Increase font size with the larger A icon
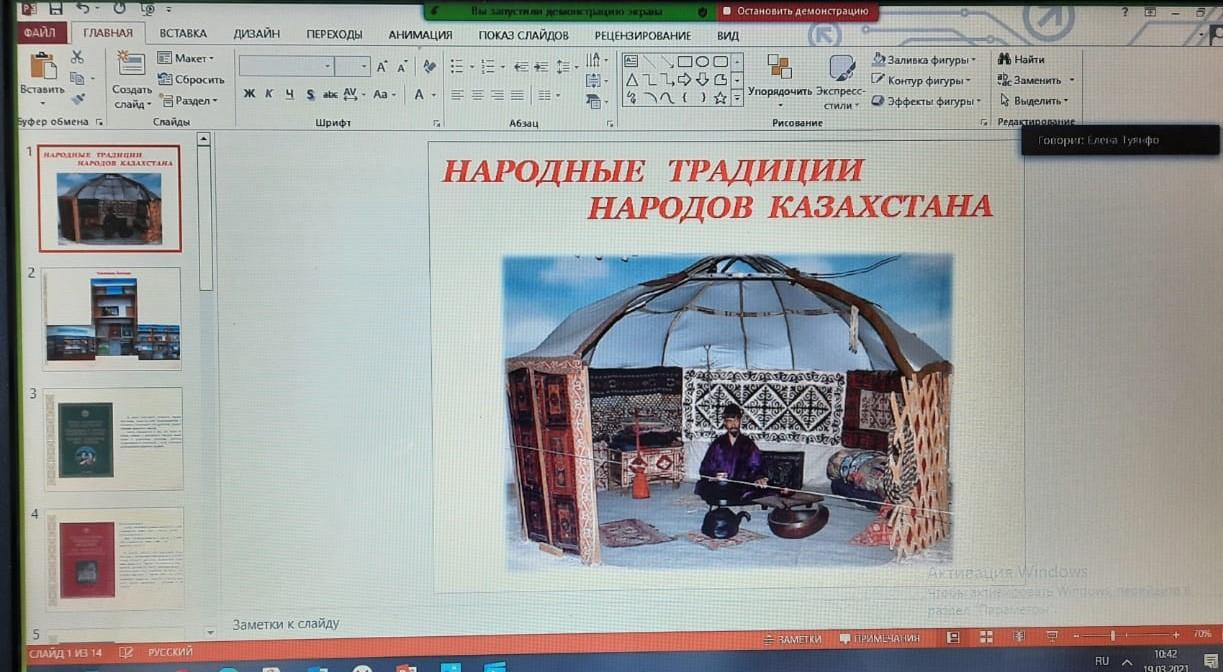The height and width of the screenshot is (672, 1223). 382,67
